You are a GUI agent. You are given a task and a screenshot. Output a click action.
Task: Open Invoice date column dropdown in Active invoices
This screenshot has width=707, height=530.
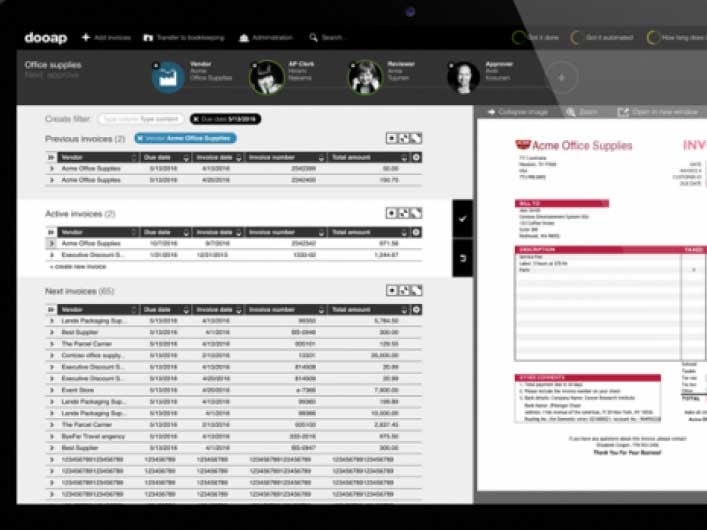coord(242,232)
